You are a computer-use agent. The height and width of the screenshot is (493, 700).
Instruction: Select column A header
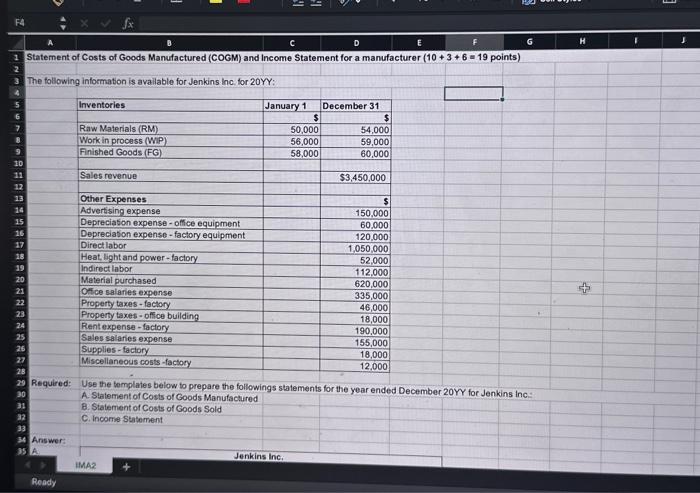click(50, 43)
